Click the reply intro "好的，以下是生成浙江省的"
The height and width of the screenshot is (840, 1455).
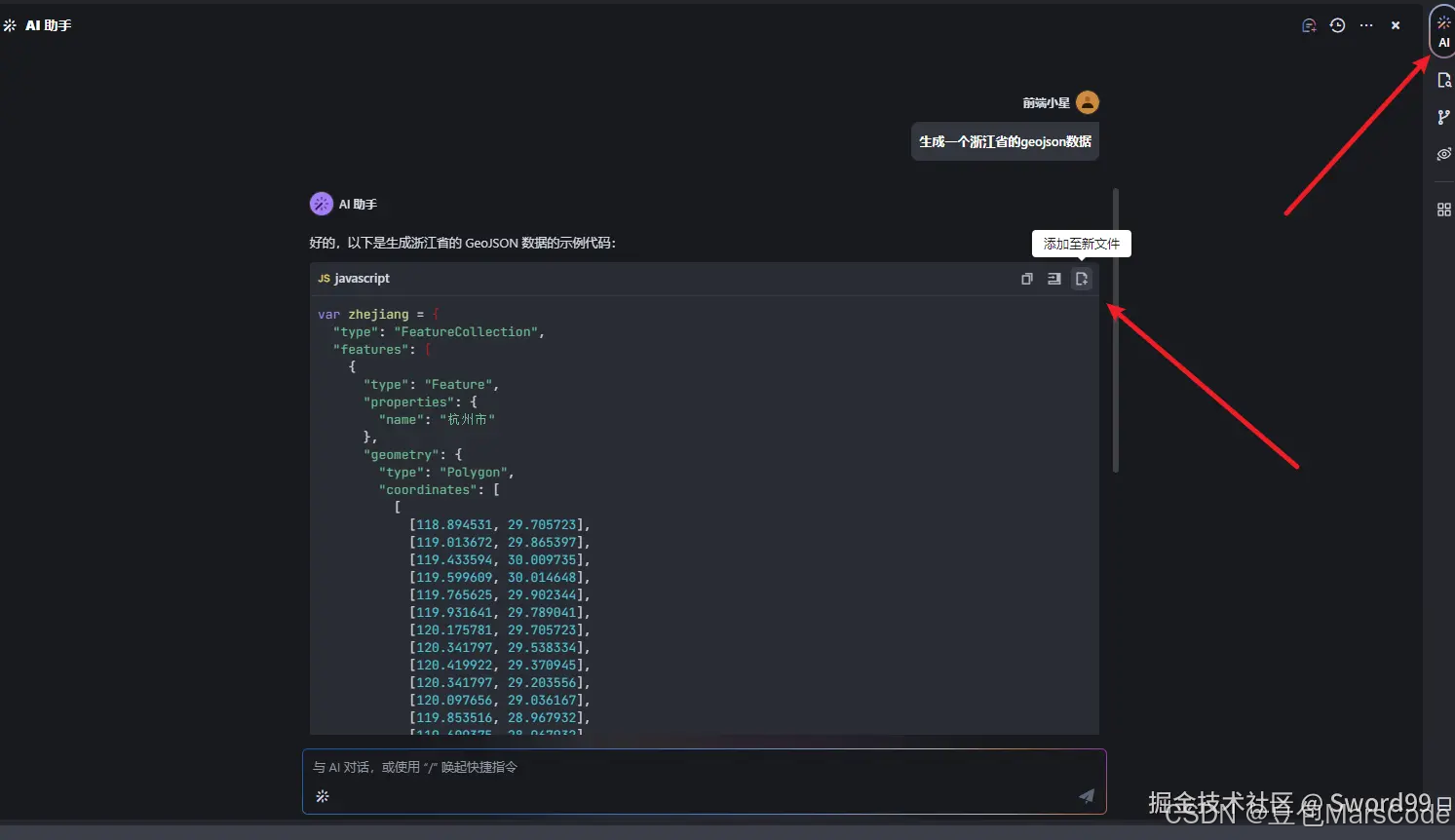[x=387, y=243]
